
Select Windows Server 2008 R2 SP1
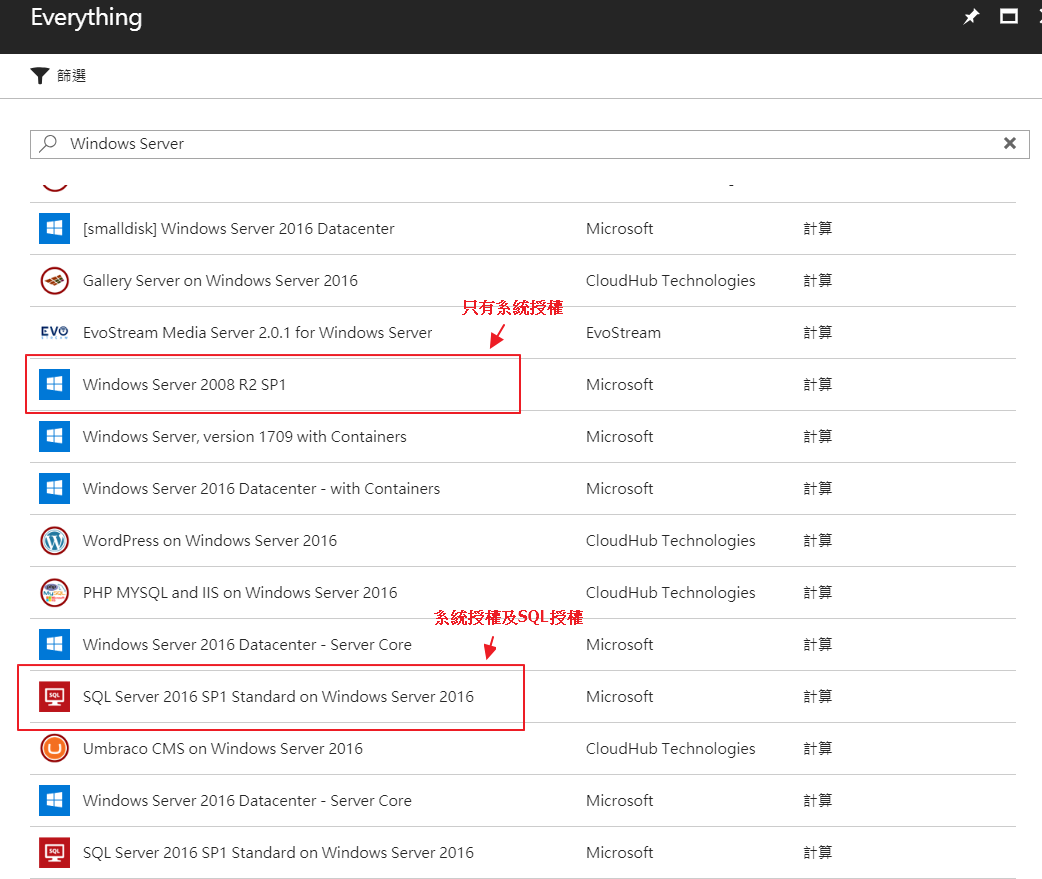point(184,385)
